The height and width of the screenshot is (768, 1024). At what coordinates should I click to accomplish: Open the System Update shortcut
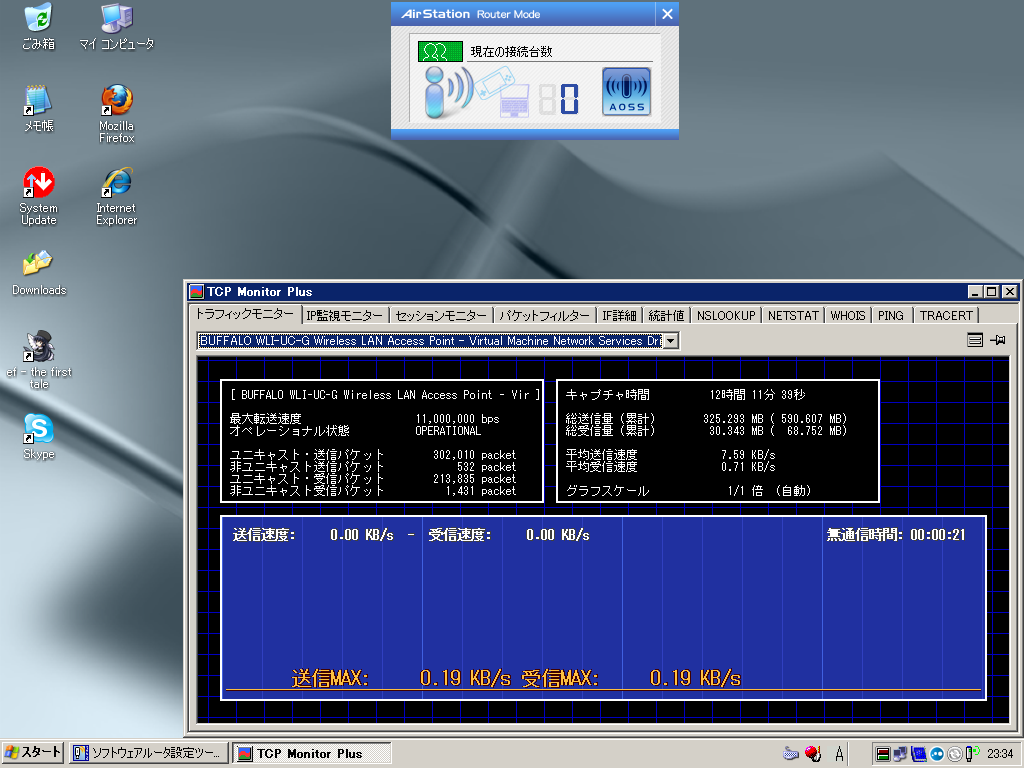pyautogui.click(x=39, y=196)
